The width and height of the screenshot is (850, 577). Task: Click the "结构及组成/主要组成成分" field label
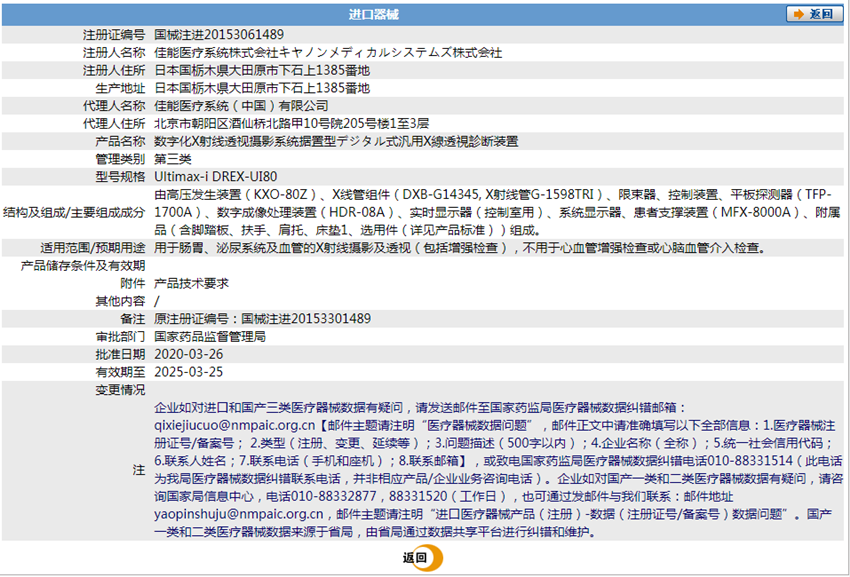pos(74,213)
